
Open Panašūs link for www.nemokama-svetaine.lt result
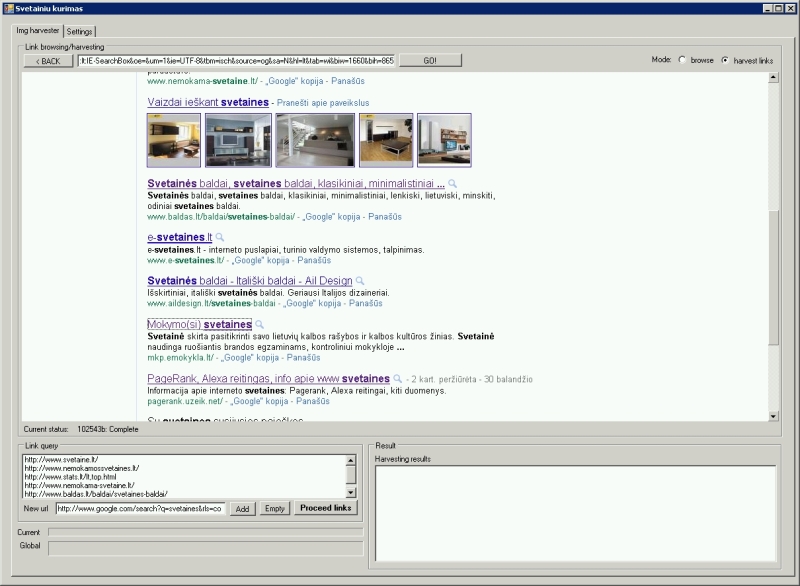(348, 81)
